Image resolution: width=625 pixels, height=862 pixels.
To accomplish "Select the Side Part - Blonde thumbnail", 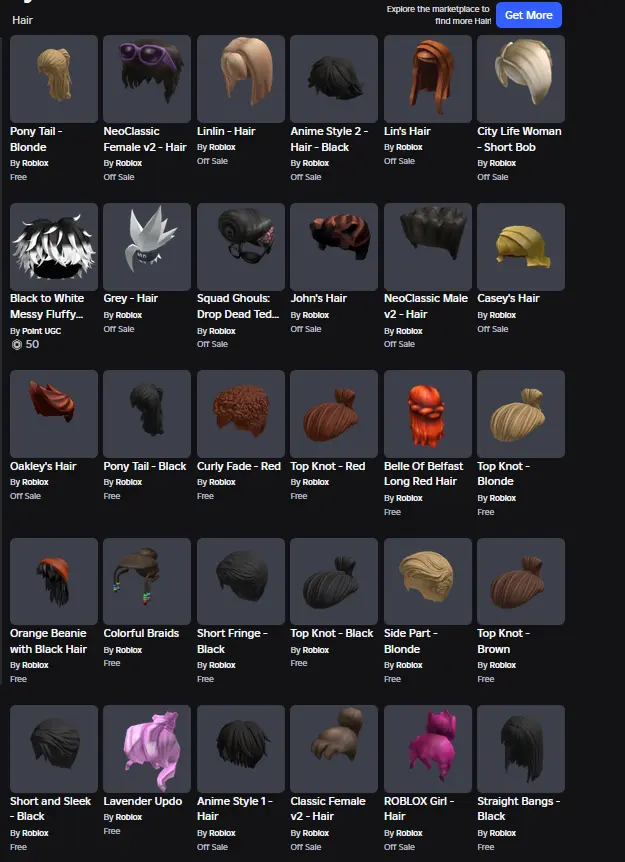I will click(428, 581).
